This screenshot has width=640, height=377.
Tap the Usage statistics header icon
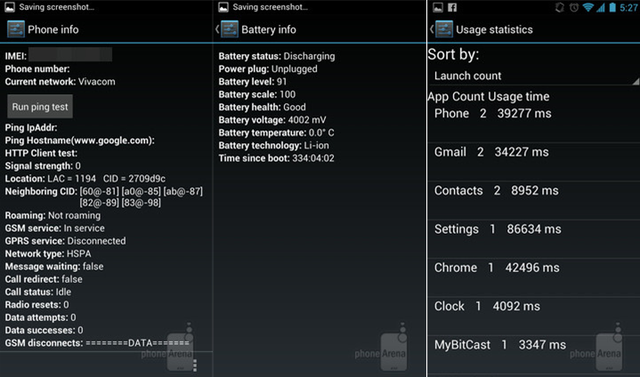[444, 30]
